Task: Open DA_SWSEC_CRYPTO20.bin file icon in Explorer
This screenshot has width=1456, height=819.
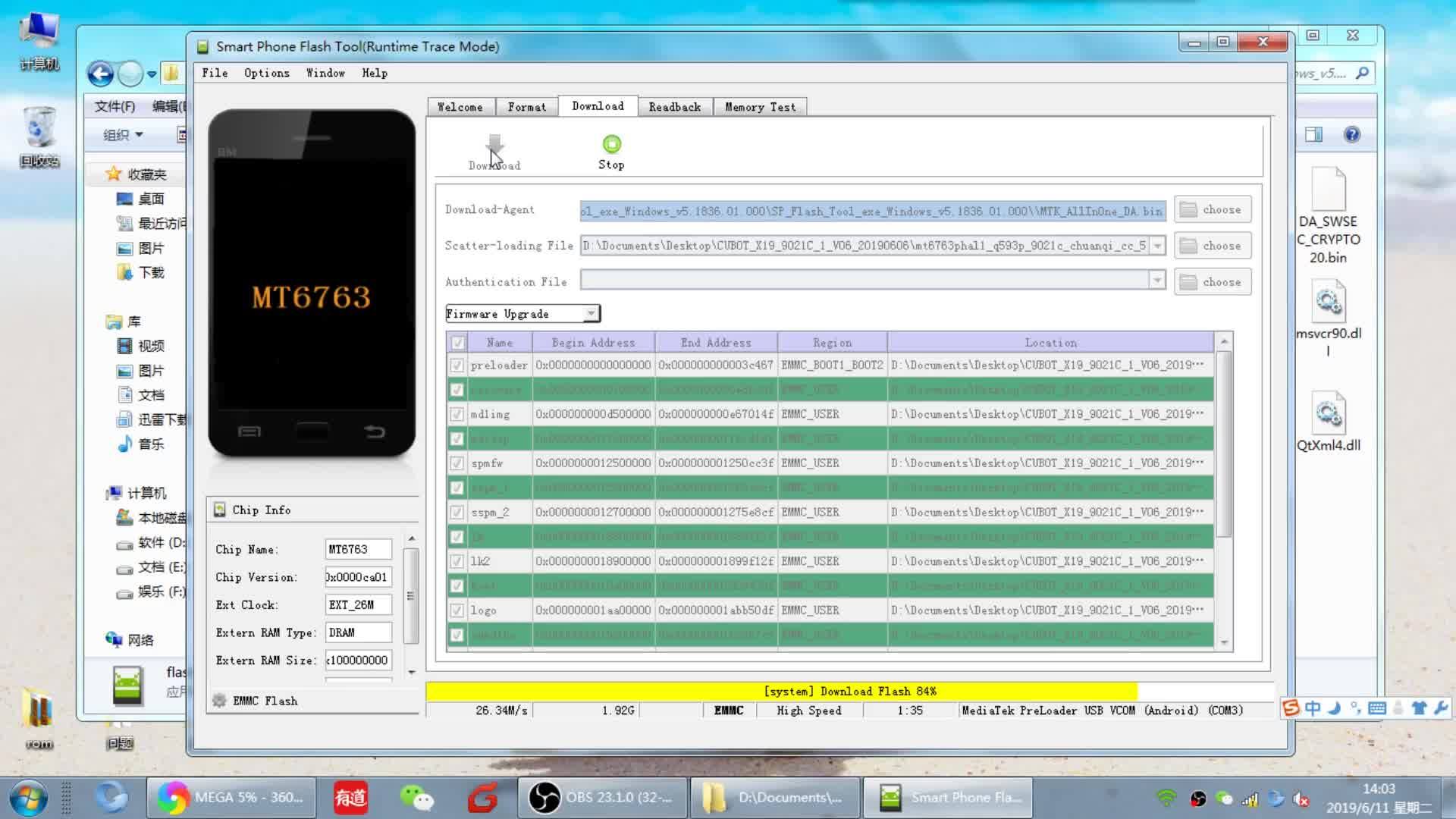Action: pyautogui.click(x=1329, y=189)
